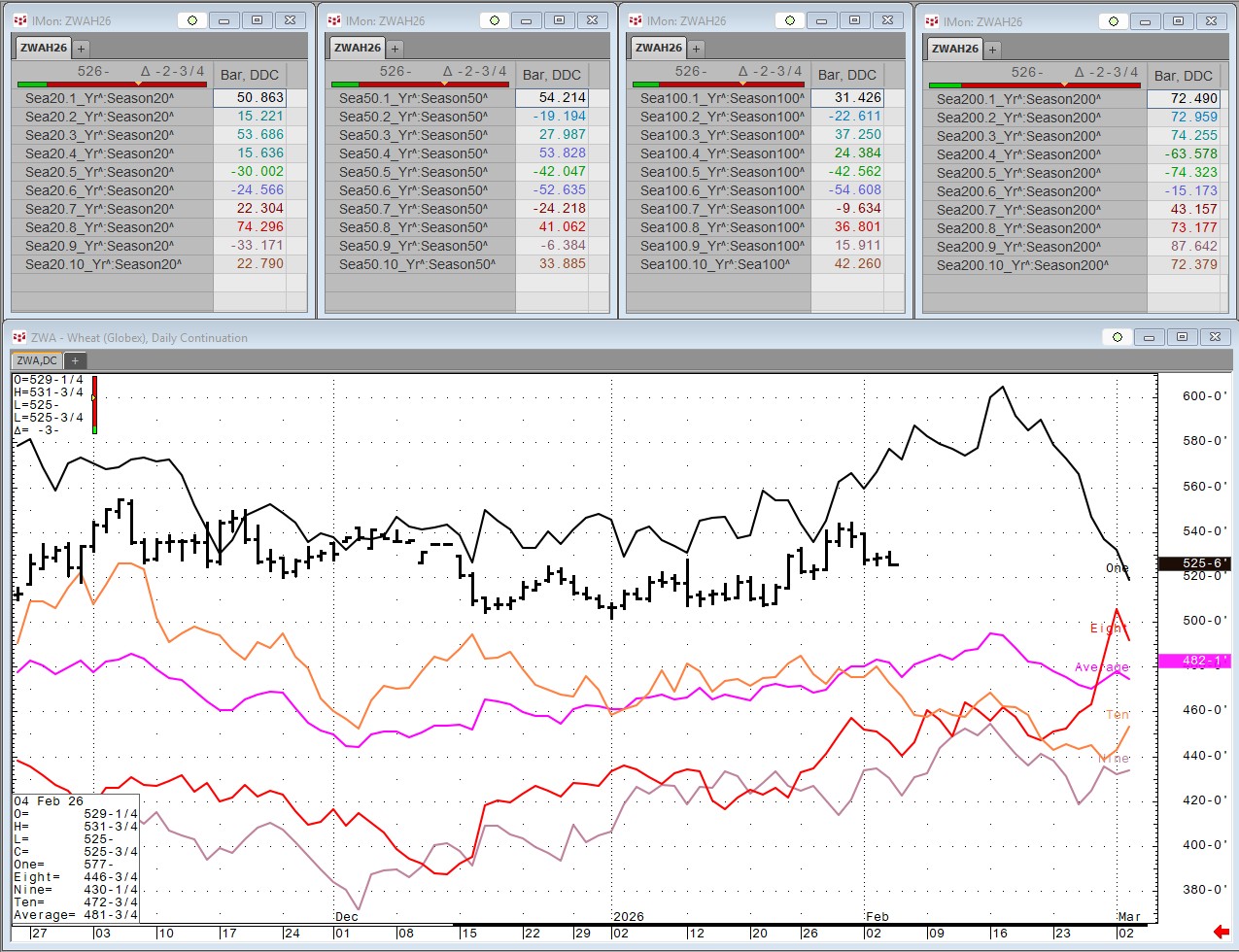Viewport: 1239px width, 952px height.
Task: Toggle the green circle indicator in the wheat chart title bar
Action: (1118, 337)
